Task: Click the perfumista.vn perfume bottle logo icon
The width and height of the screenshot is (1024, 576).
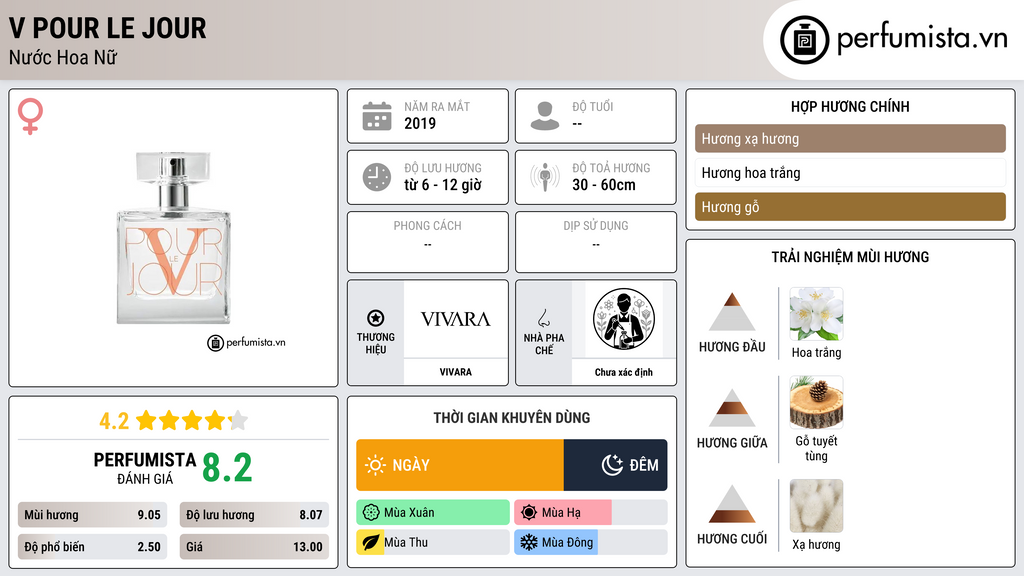Action: click(804, 40)
